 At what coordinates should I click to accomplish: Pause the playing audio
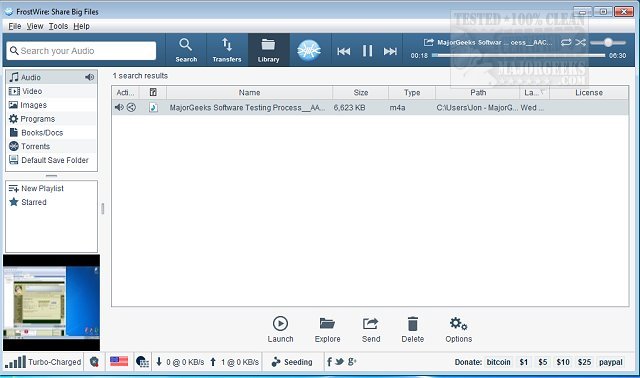(x=367, y=51)
